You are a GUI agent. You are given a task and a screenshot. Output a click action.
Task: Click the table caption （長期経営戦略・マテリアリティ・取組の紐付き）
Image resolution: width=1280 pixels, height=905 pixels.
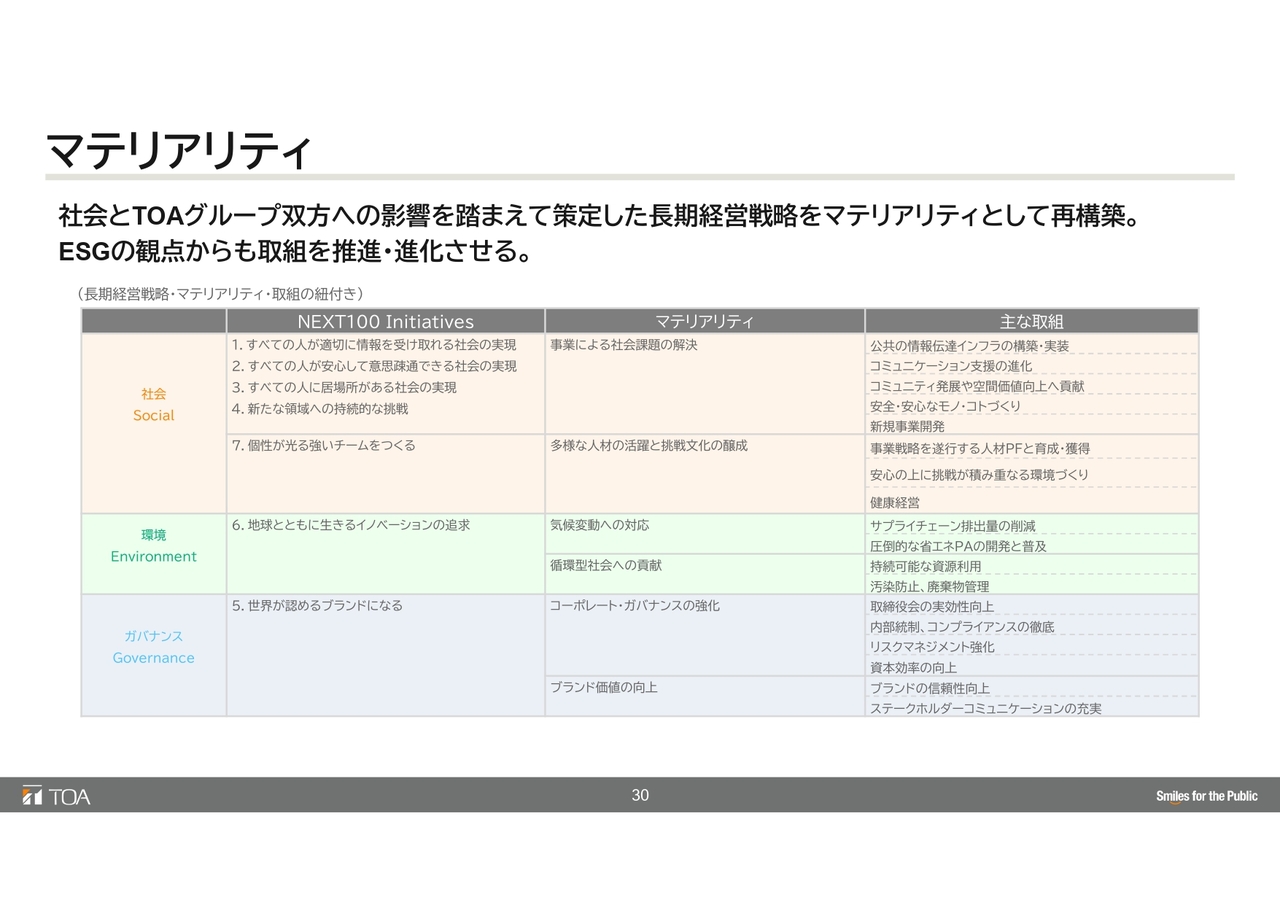coord(219,293)
